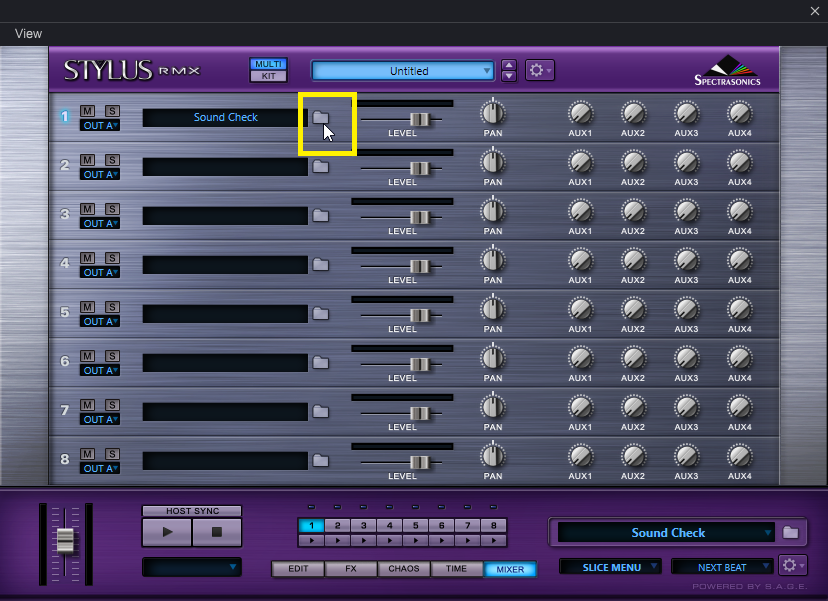Click the master volume fader

tap(65, 540)
